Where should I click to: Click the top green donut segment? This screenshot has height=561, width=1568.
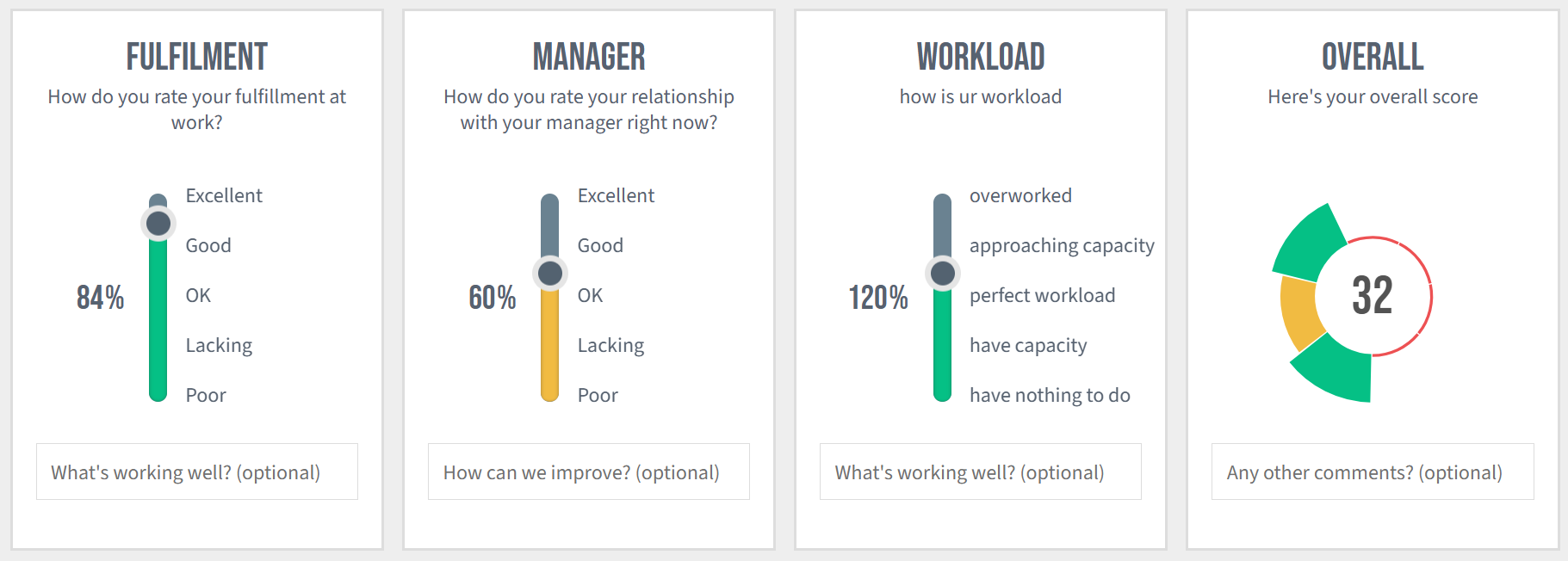click(x=1309, y=245)
